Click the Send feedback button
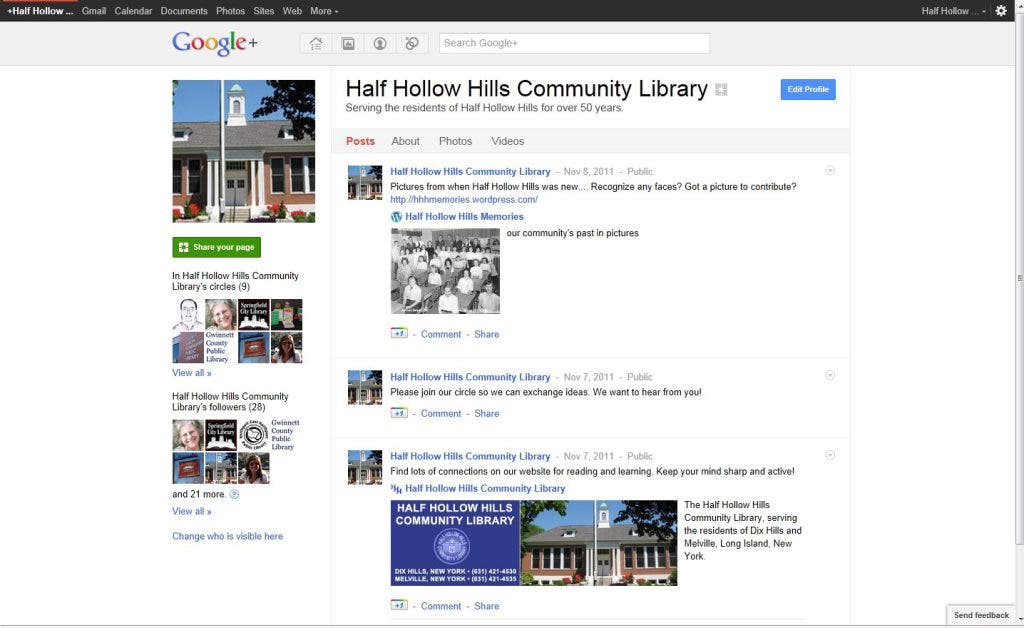This screenshot has width=1024, height=628. (981, 615)
